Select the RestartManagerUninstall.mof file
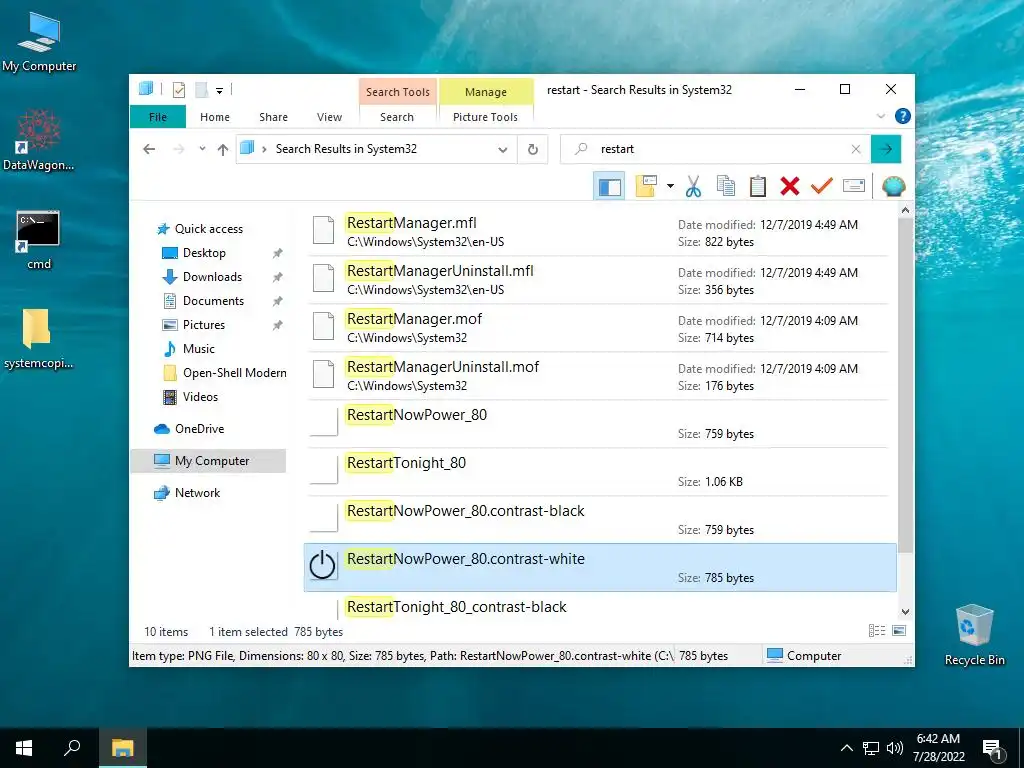Image resolution: width=1024 pixels, height=768 pixels. pos(600,376)
